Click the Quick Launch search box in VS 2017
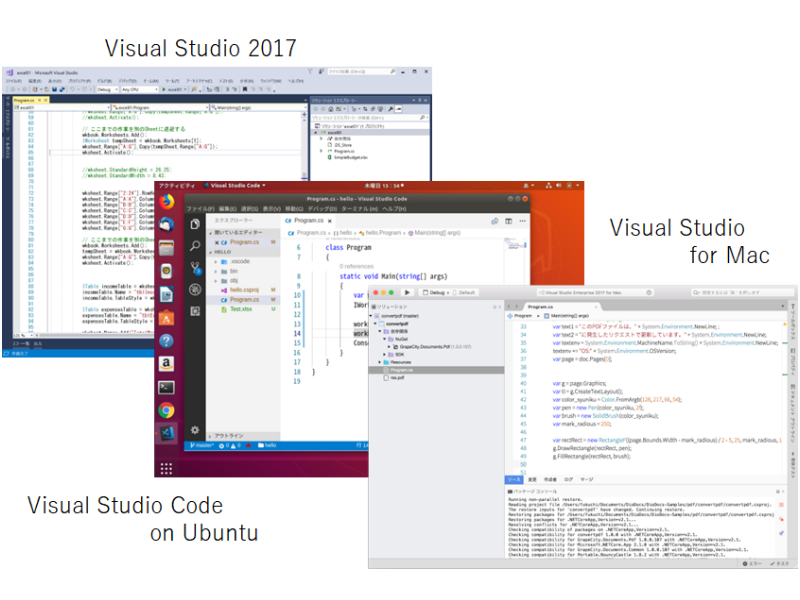The width and height of the screenshot is (800, 600). pos(362,71)
